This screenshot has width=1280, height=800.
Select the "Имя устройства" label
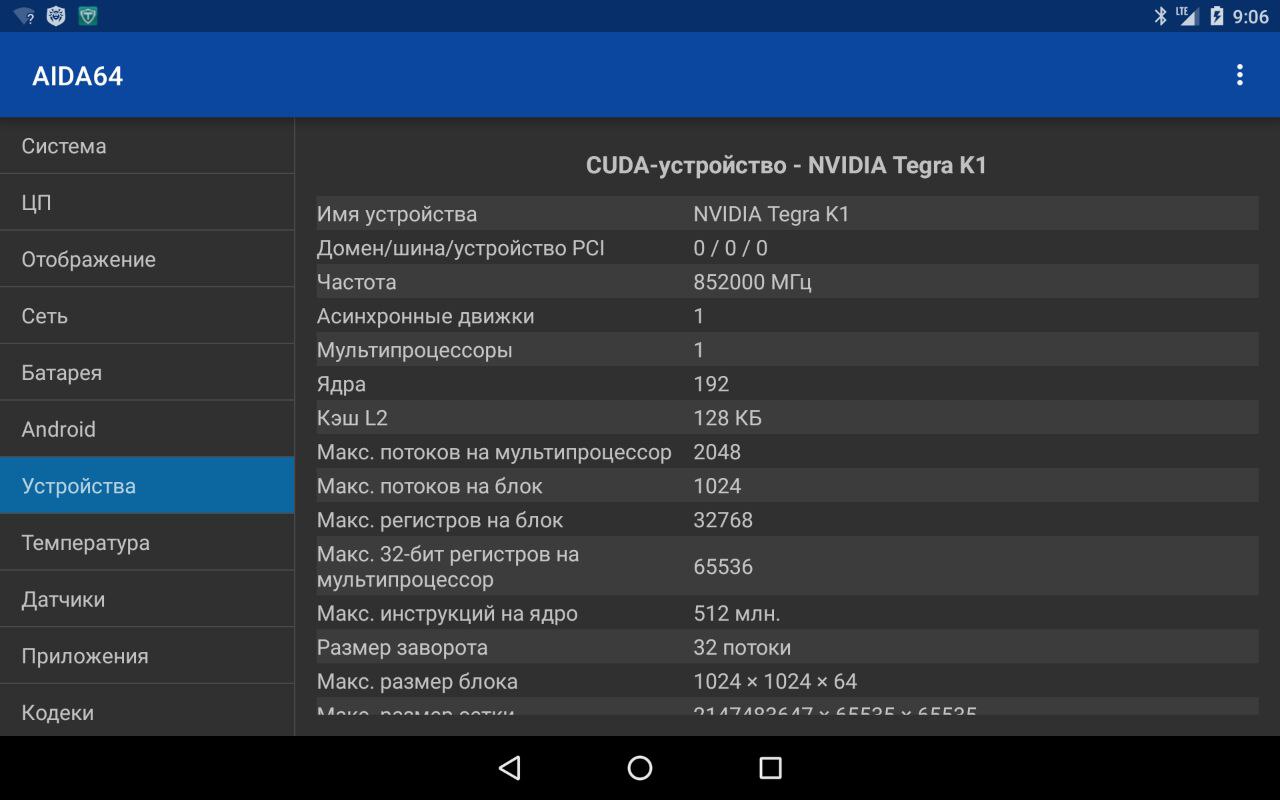[x=397, y=214]
